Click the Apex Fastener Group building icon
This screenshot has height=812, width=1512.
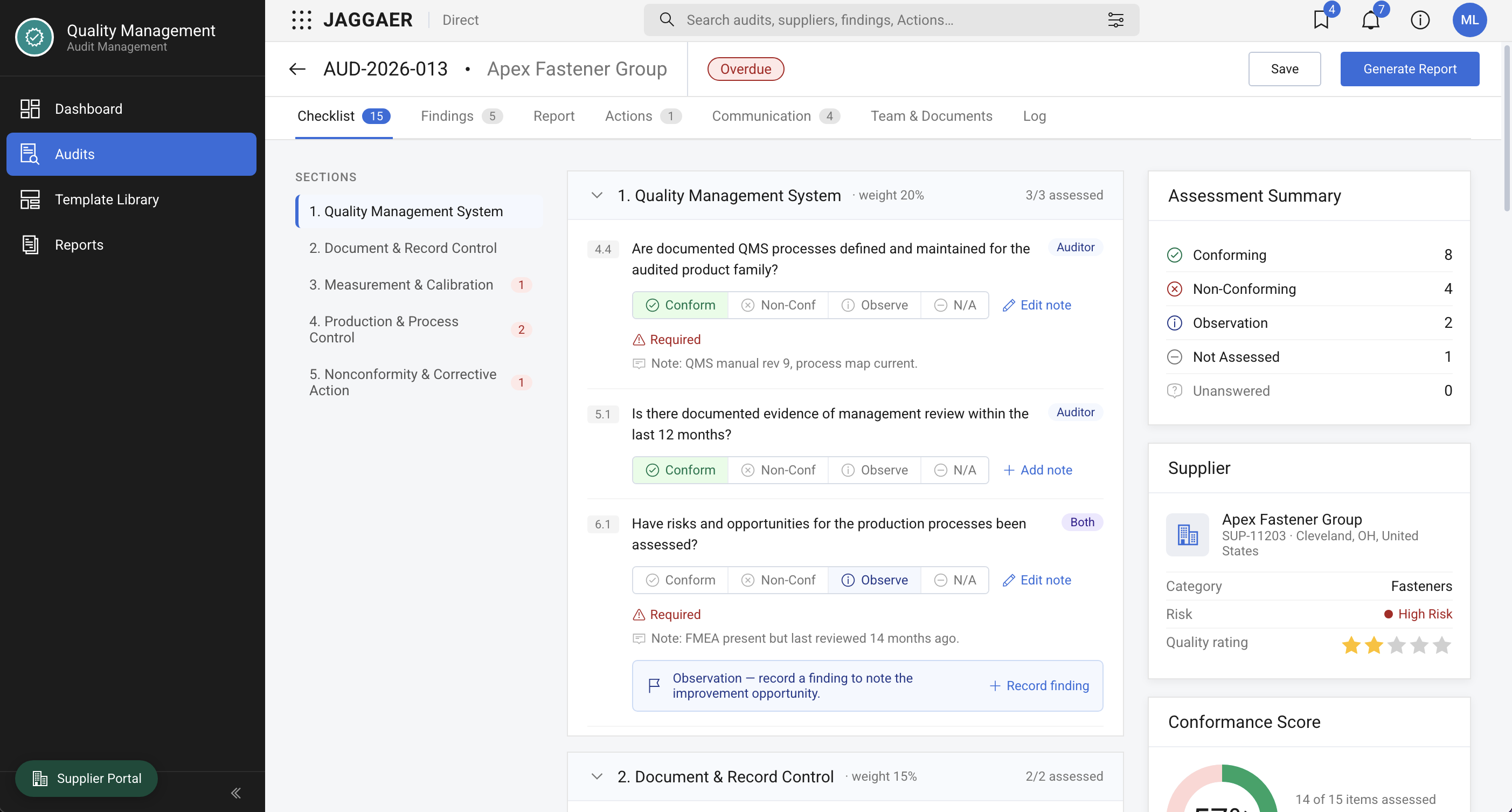[x=1188, y=535]
